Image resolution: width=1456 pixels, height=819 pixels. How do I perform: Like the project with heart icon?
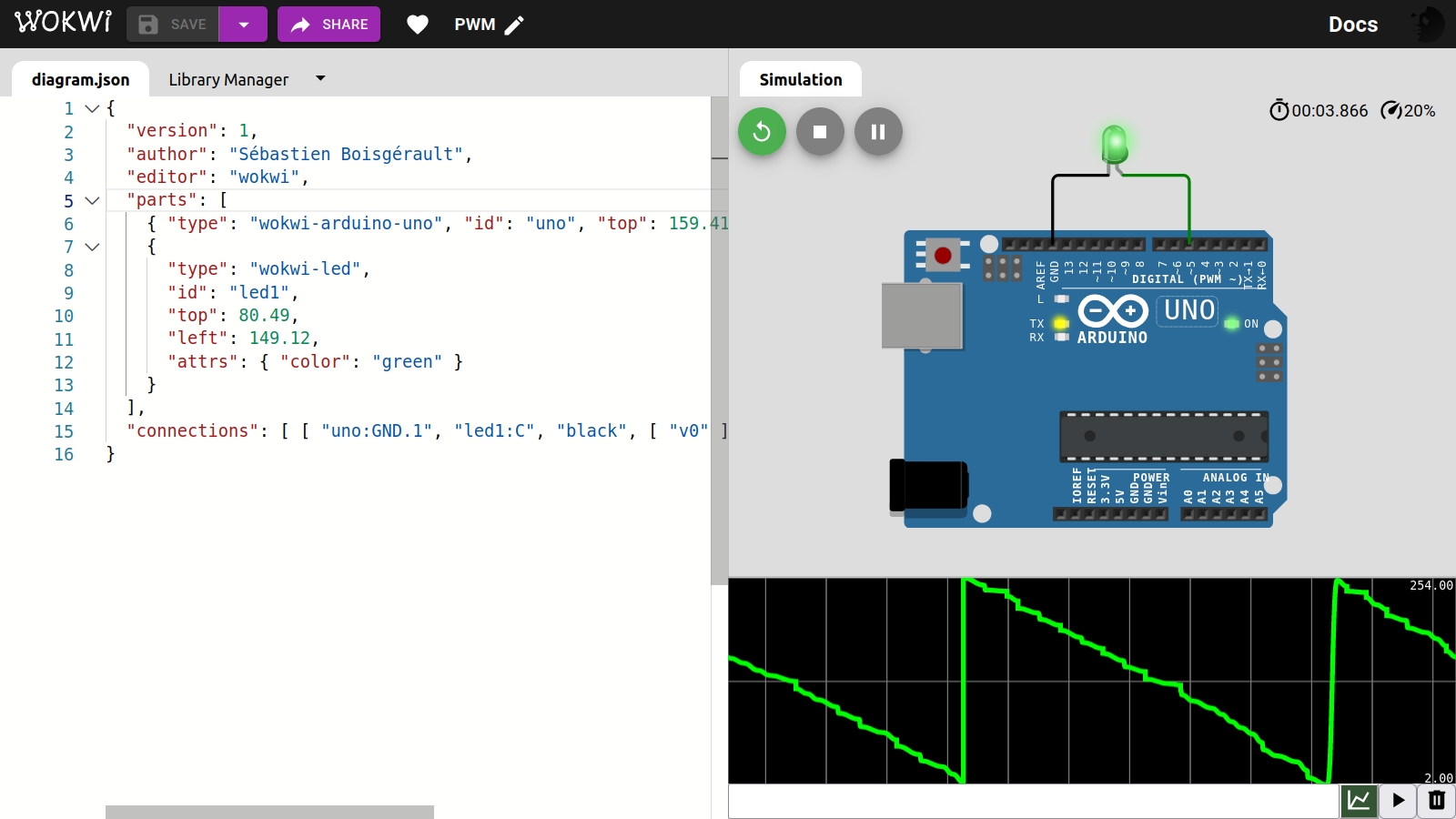(x=418, y=25)
